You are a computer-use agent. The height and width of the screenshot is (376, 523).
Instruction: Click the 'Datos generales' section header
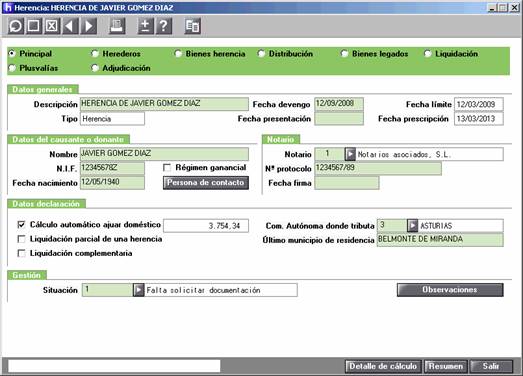pyautogui.click(x=43, y=89)
